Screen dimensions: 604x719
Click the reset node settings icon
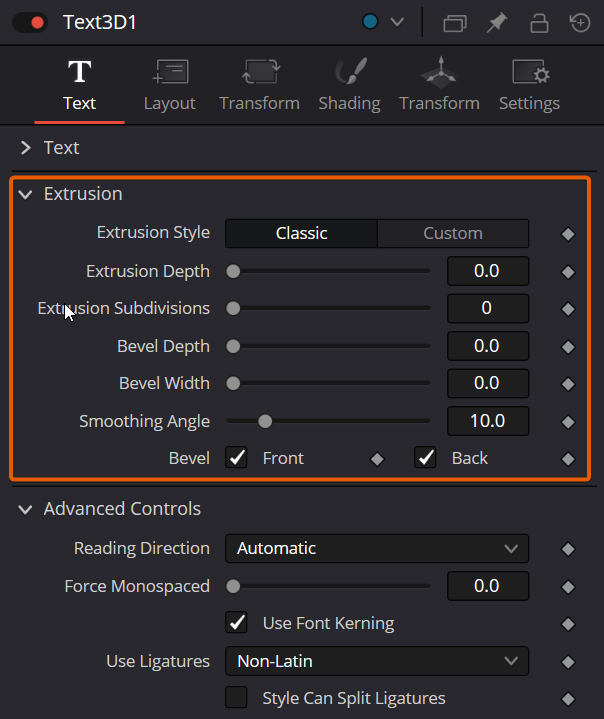[x=580, y=22]
